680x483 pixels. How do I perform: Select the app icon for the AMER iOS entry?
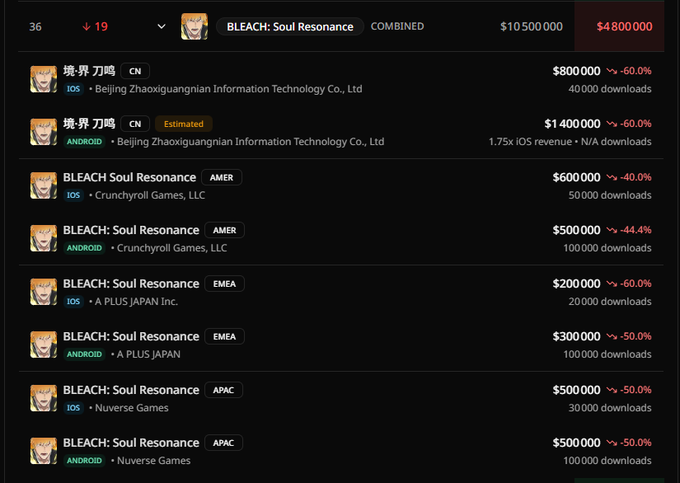coord(43,185)
